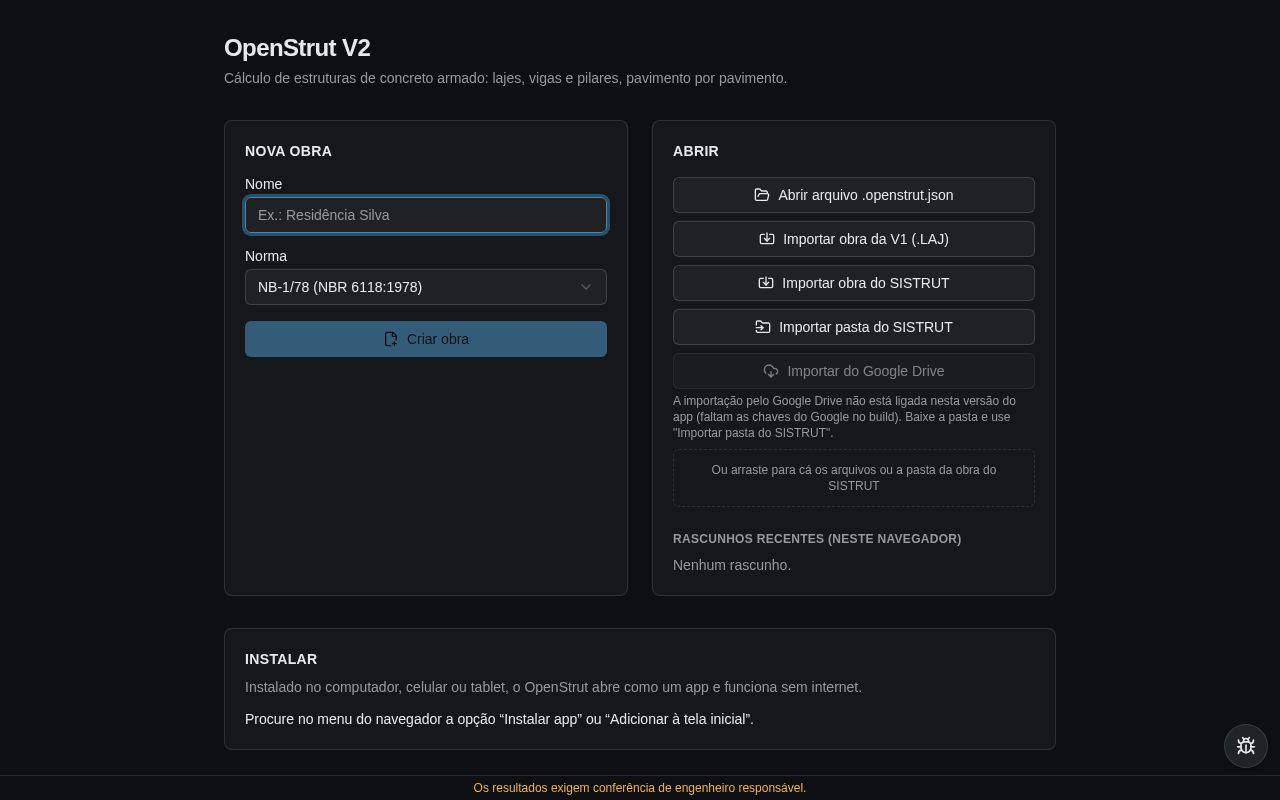The image size is (1280, 800).
Task: Click the OpenStrut V2 title
Action: pyautogui.click(x=297, y=48)
